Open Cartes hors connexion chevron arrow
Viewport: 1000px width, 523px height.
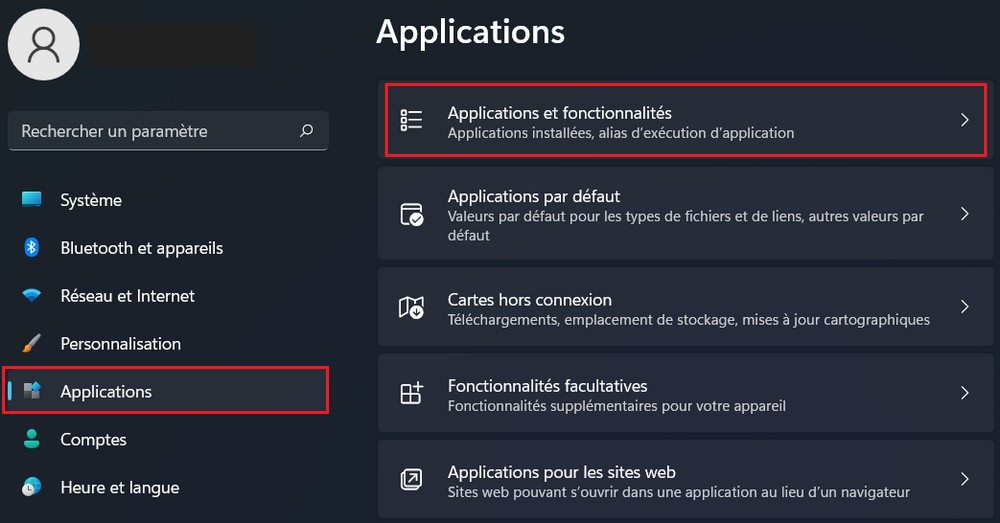pos(964,307)
